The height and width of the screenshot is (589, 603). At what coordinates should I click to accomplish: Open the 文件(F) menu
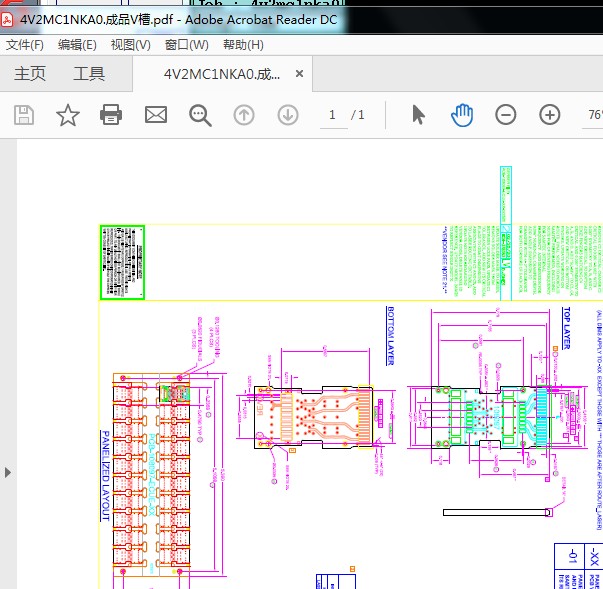pos(25,45)
